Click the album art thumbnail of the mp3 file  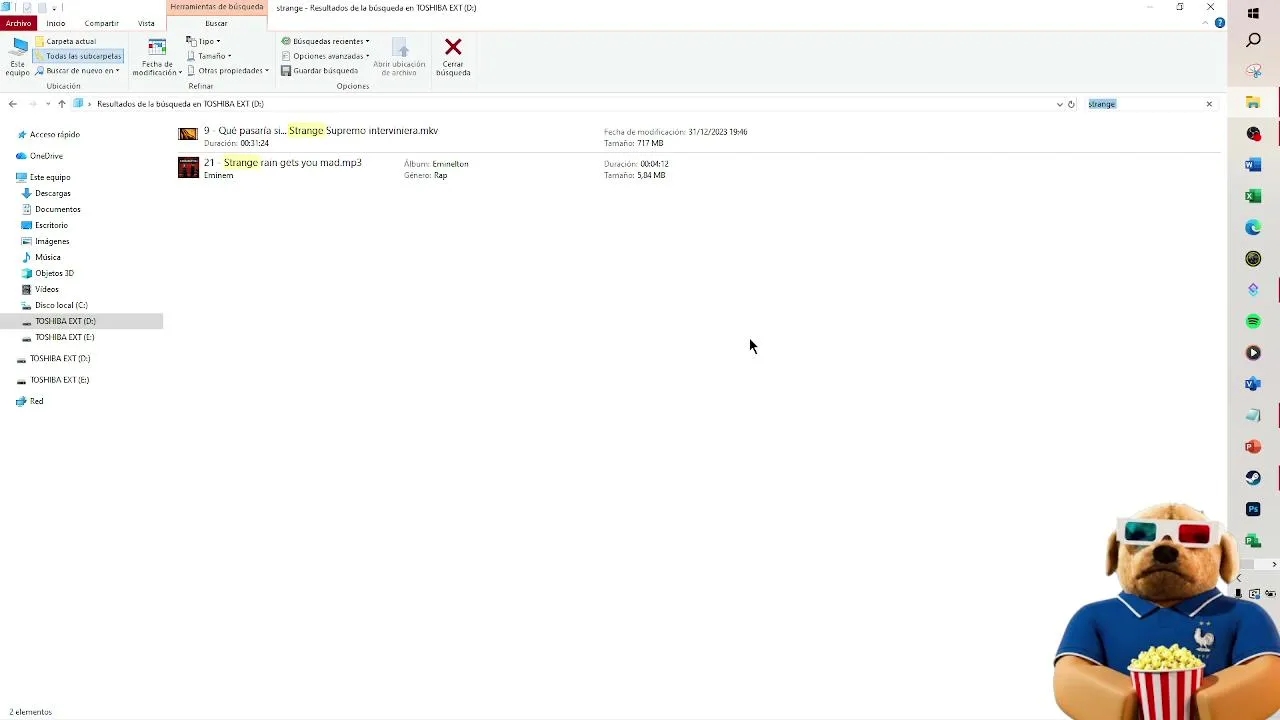[188, 167]
